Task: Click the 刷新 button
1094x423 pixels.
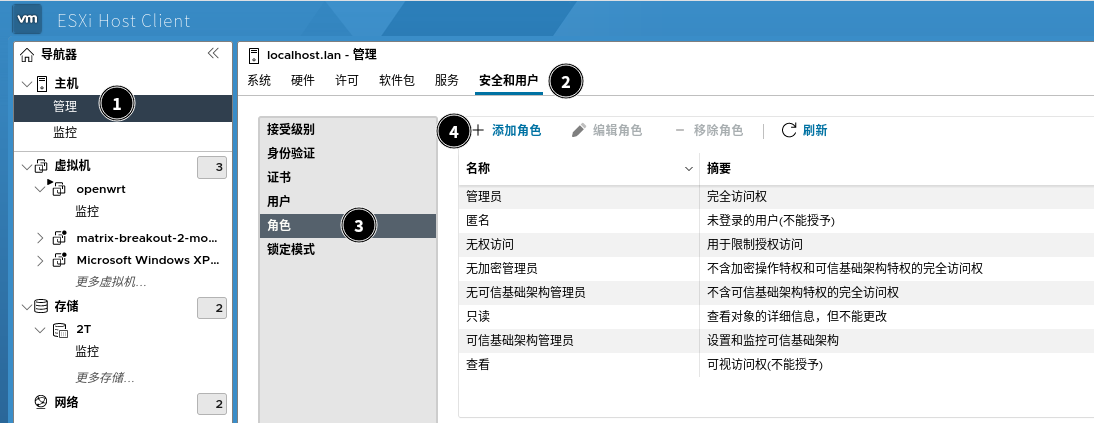Action: pos(804,130)
